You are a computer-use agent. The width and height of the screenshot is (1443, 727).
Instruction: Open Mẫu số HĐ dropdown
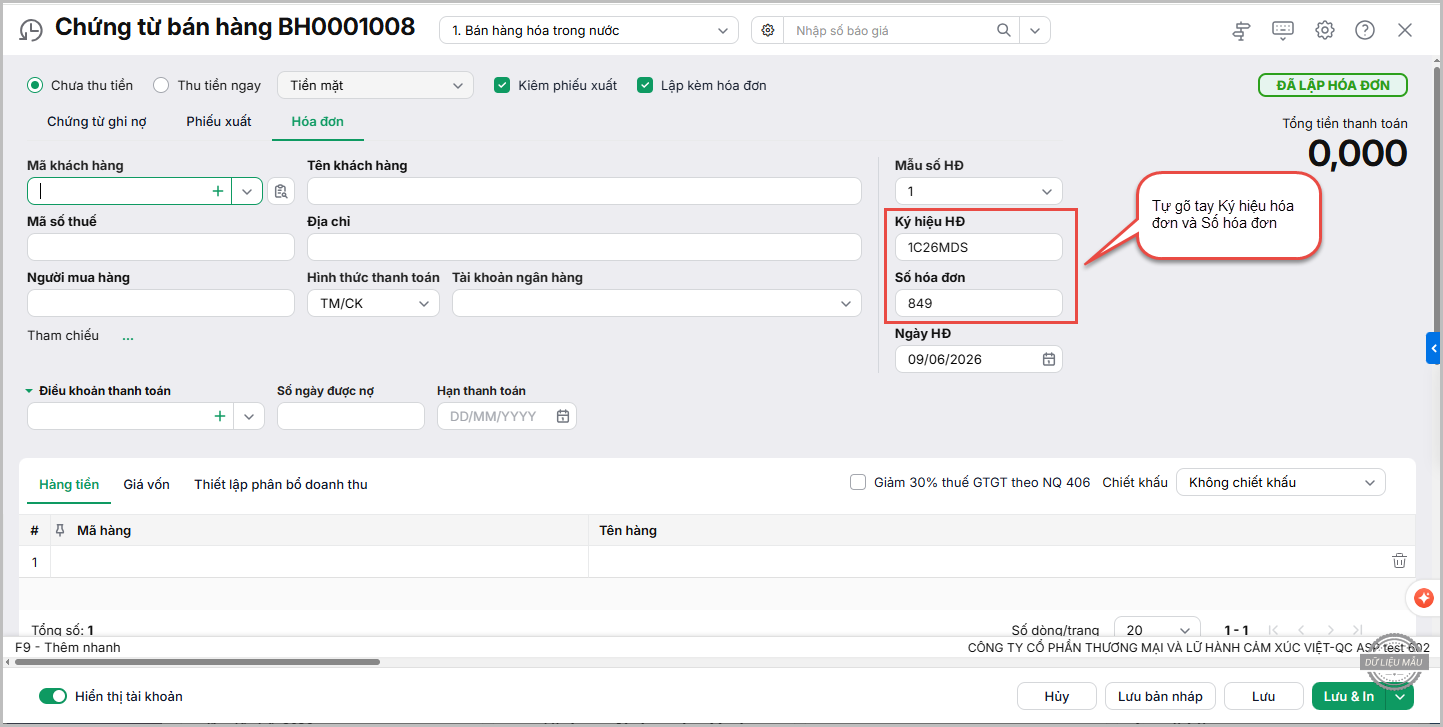pyautogui.click(x=978, y=191)
